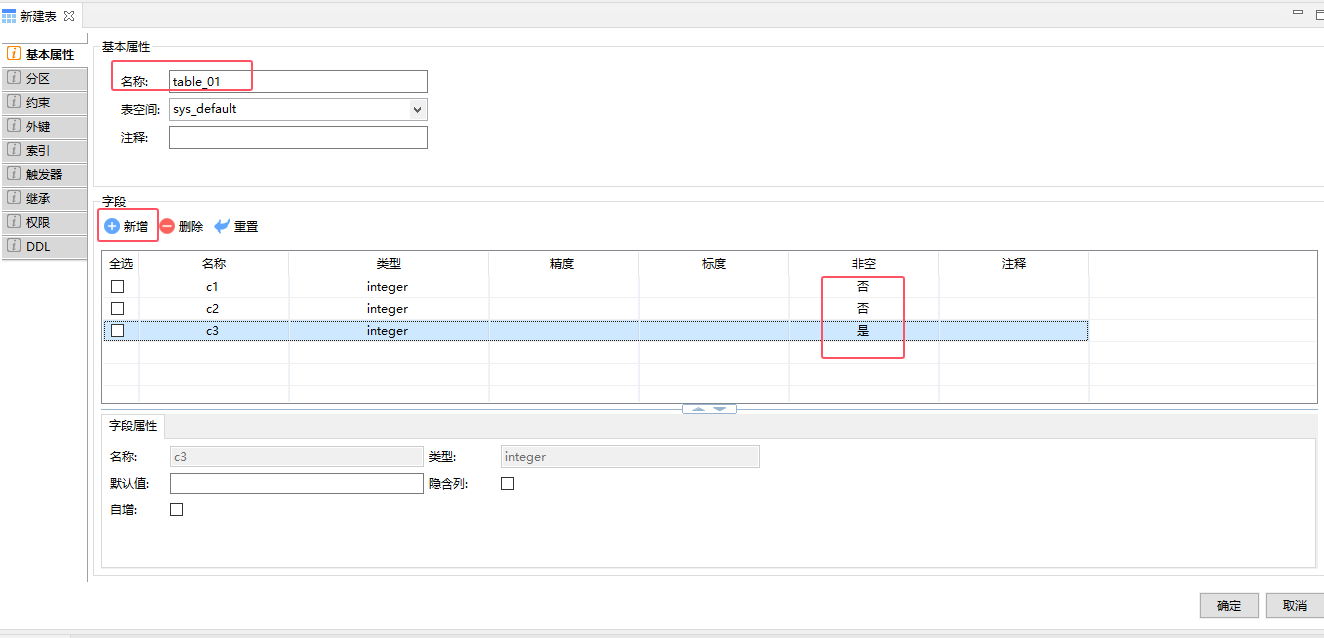Image resolution: width=1324 pixels, height=638 pixels.
Task: Select the 外键 foreign key section
Action: coord(38,126)
